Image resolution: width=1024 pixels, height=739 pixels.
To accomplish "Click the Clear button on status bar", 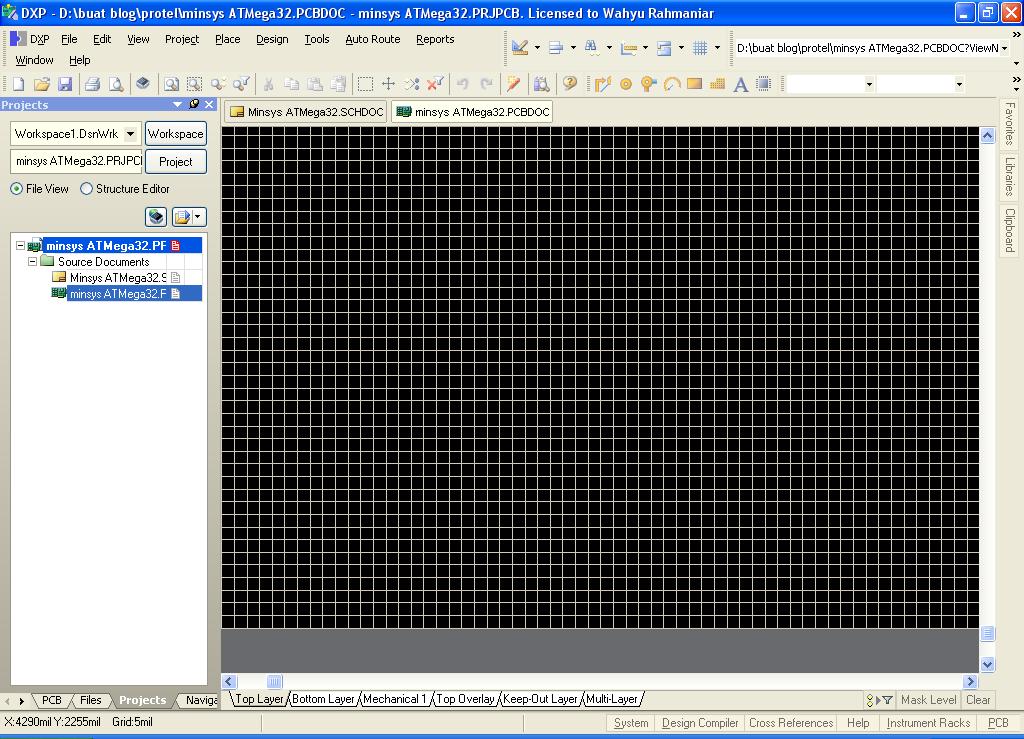I will pos(978,700).
